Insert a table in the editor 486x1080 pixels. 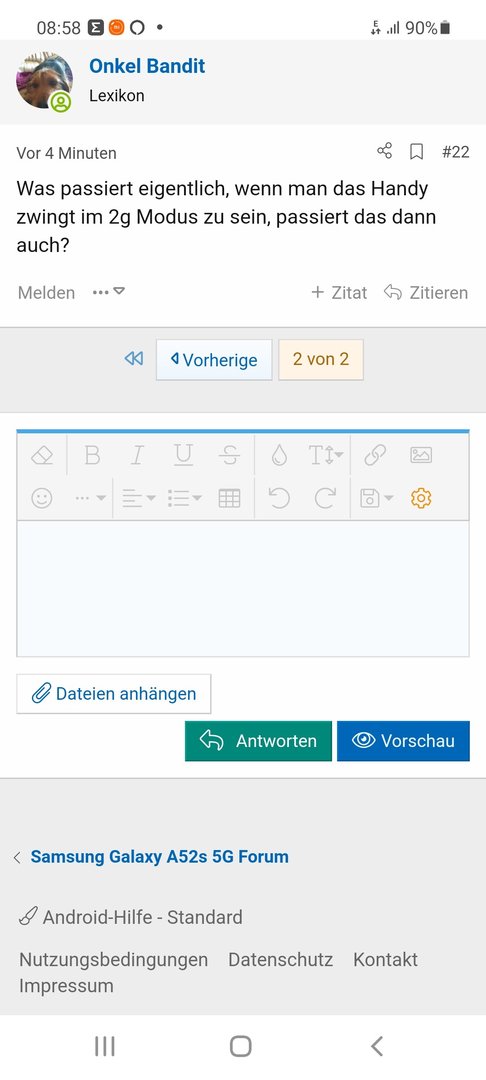(229, 498)
